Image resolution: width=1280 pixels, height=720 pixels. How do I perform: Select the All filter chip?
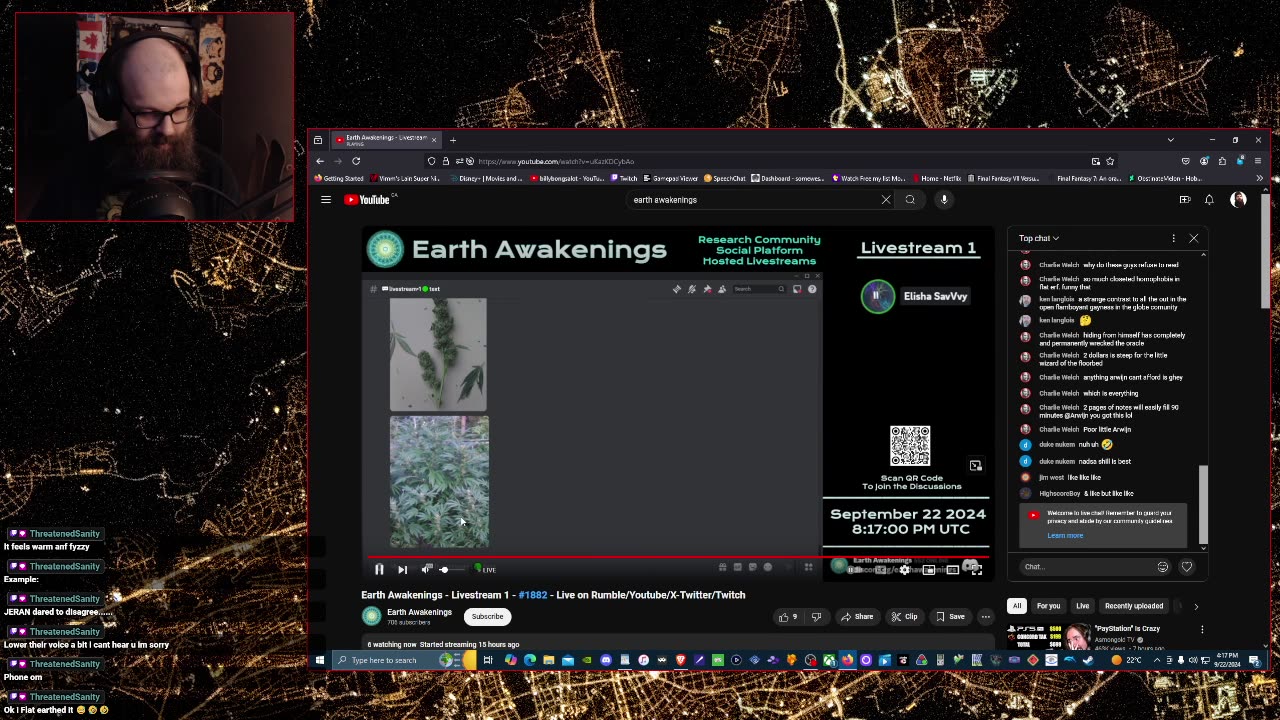(1017, 606)
